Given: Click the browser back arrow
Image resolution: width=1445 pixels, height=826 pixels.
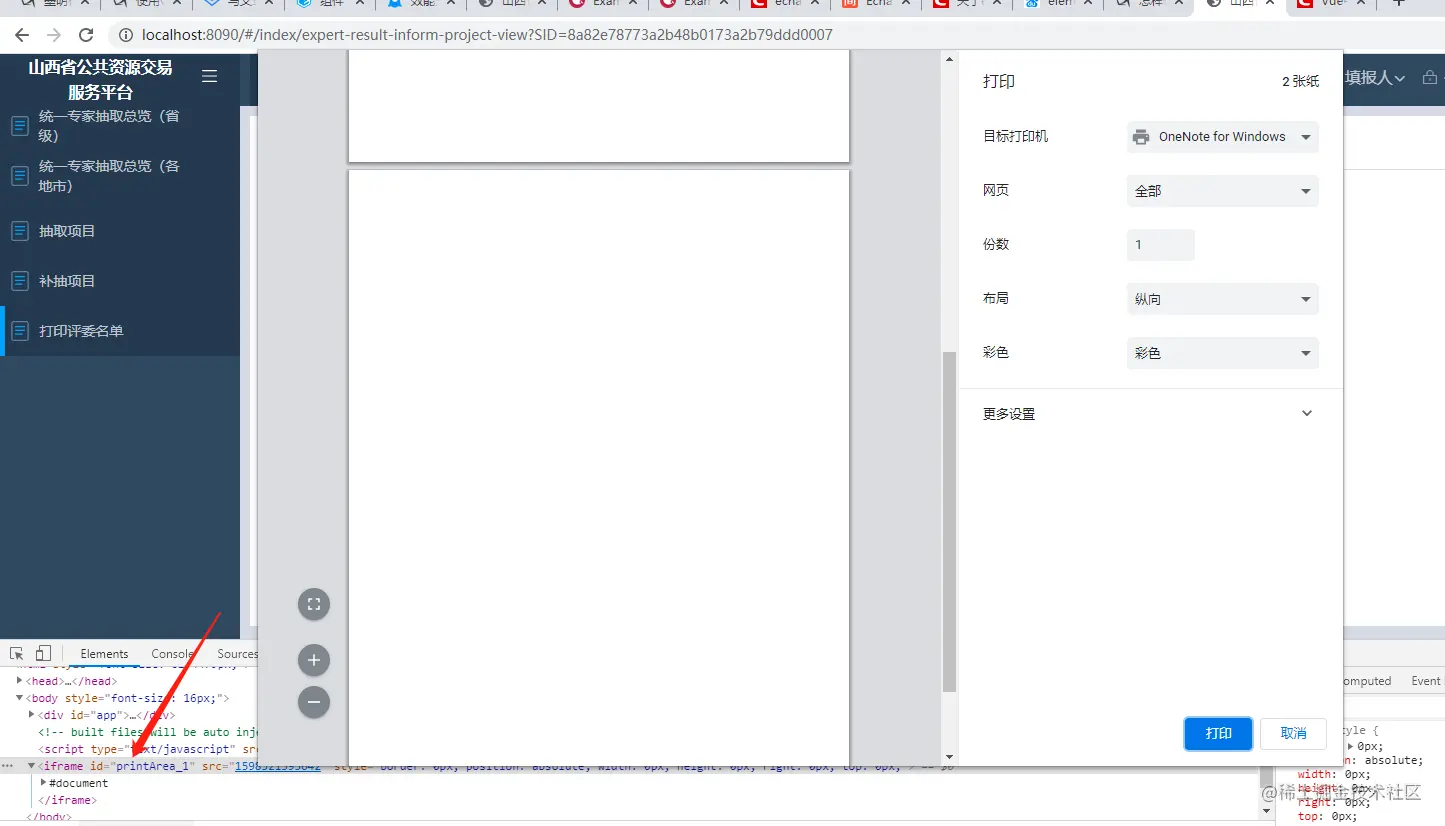Looking at the screenshot, I should coord(22,35).
